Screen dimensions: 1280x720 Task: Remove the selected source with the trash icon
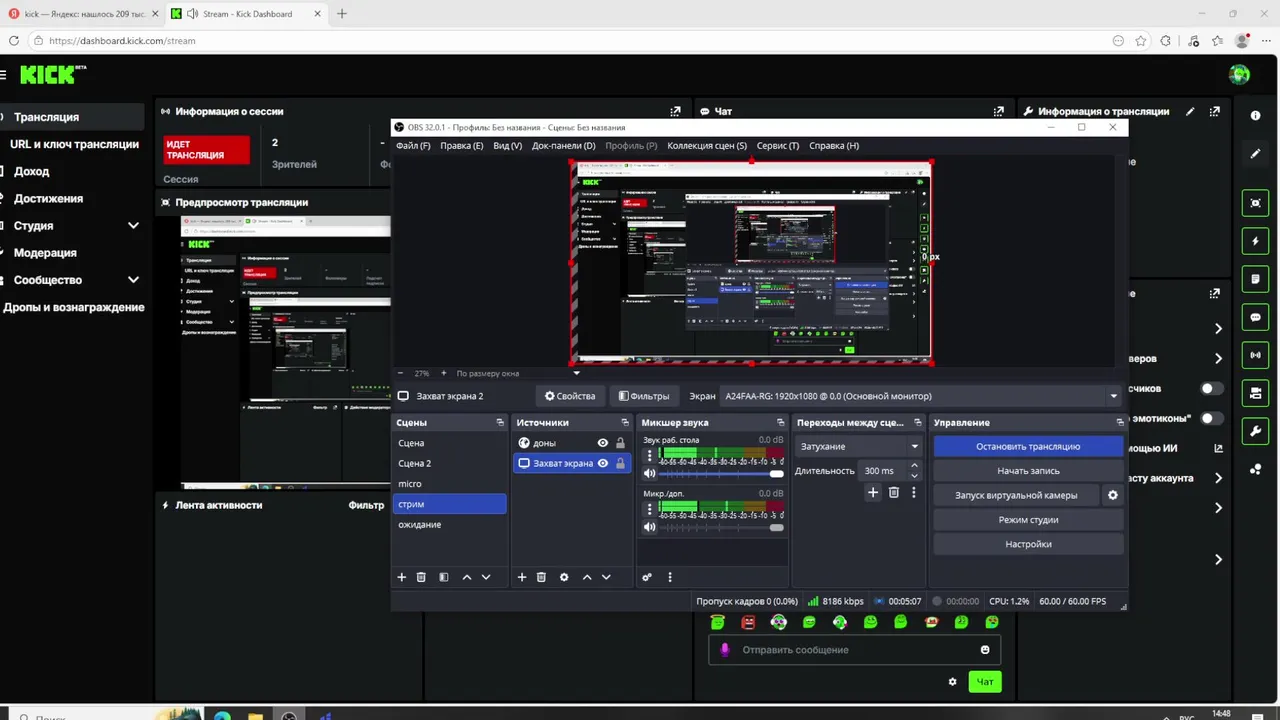click(x=541, y=577)
